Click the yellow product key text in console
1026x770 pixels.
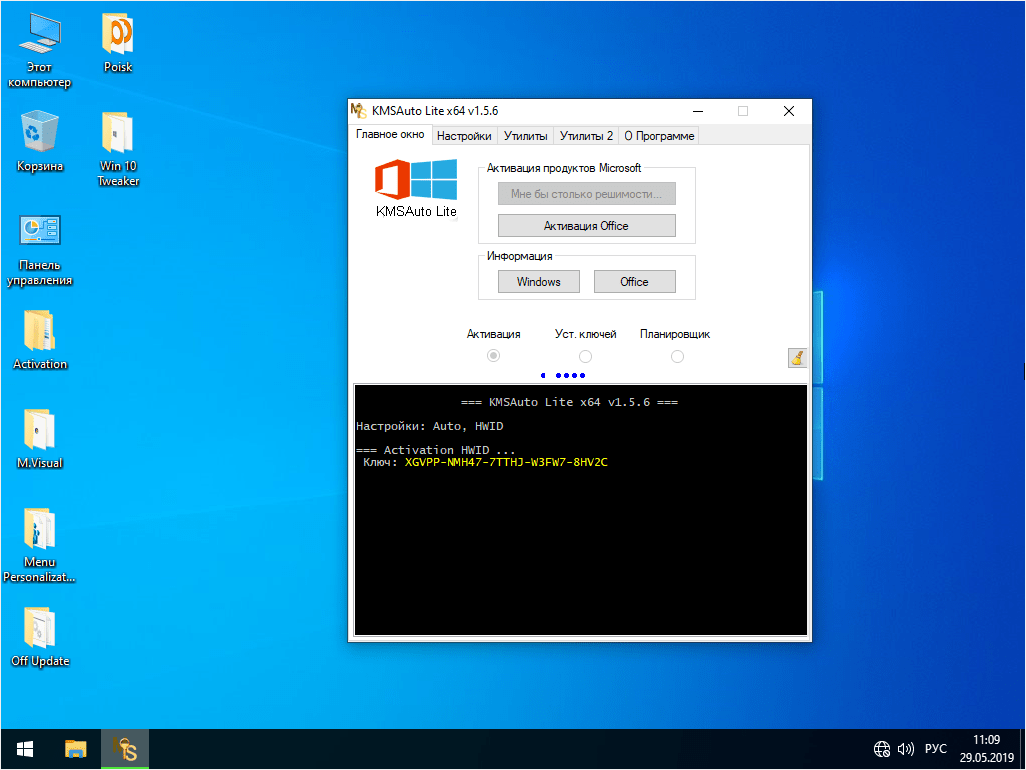pyautogui.click(x=506, y=462)
